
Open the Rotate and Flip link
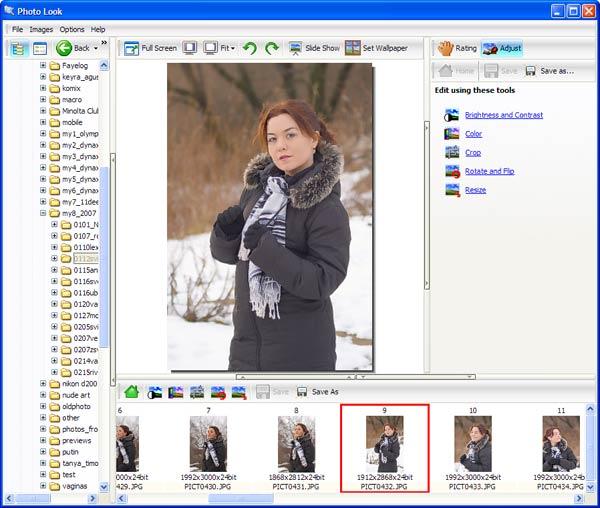pos(489,171)
